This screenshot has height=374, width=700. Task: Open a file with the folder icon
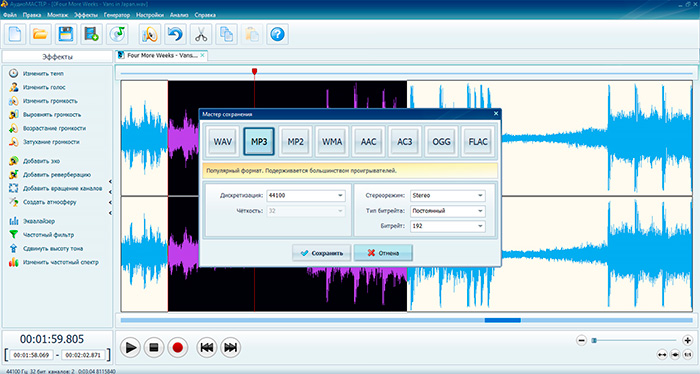coord(40,34)
